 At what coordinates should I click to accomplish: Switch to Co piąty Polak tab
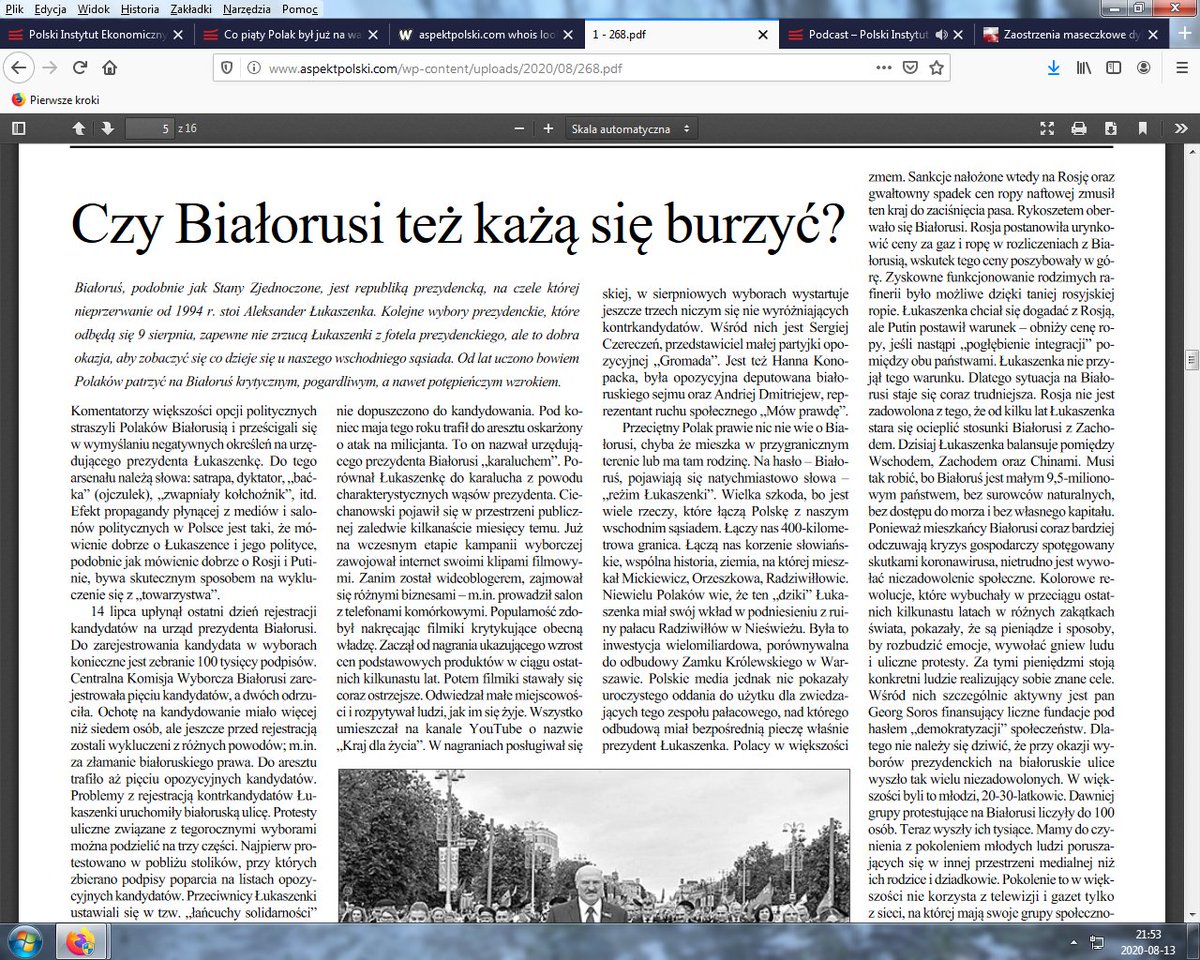tap(292, 34)
